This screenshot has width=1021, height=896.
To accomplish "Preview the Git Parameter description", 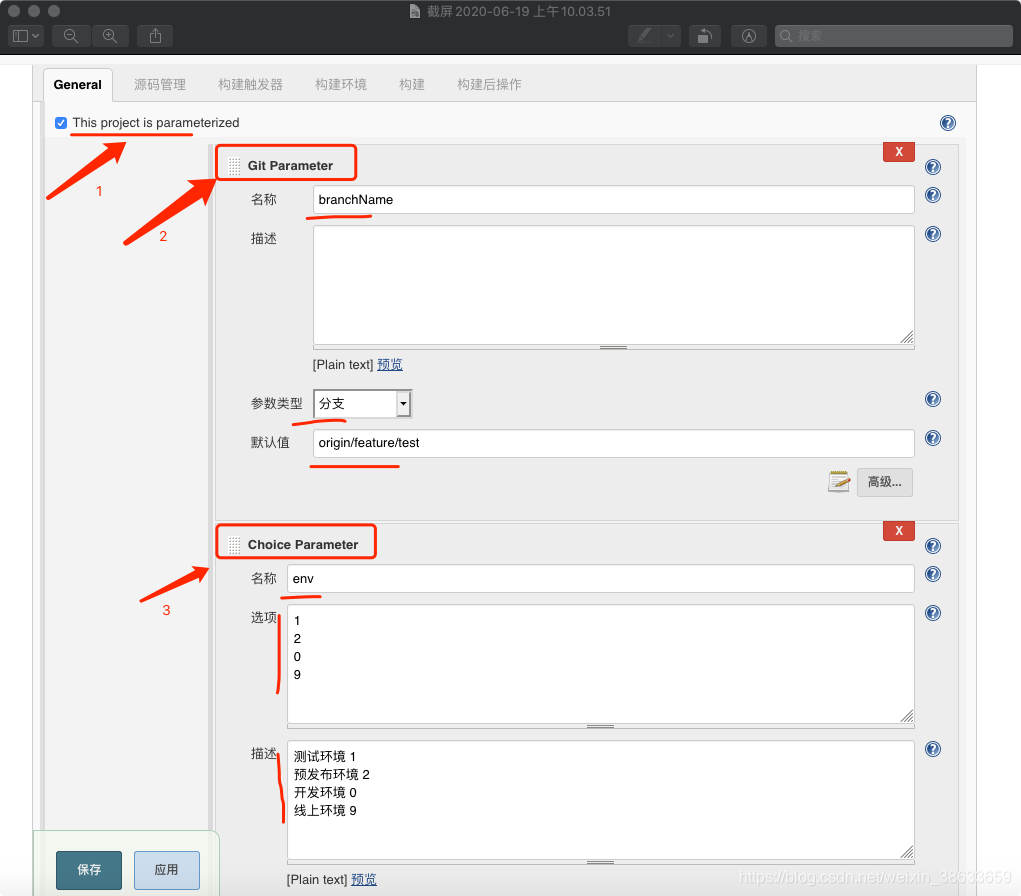I will point(389,365).
